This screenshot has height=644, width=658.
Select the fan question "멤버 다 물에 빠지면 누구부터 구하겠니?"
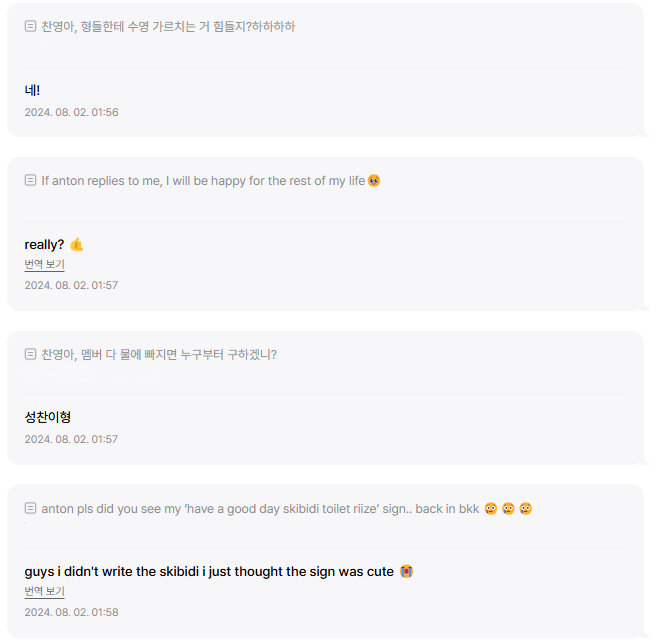click(159, 354)
